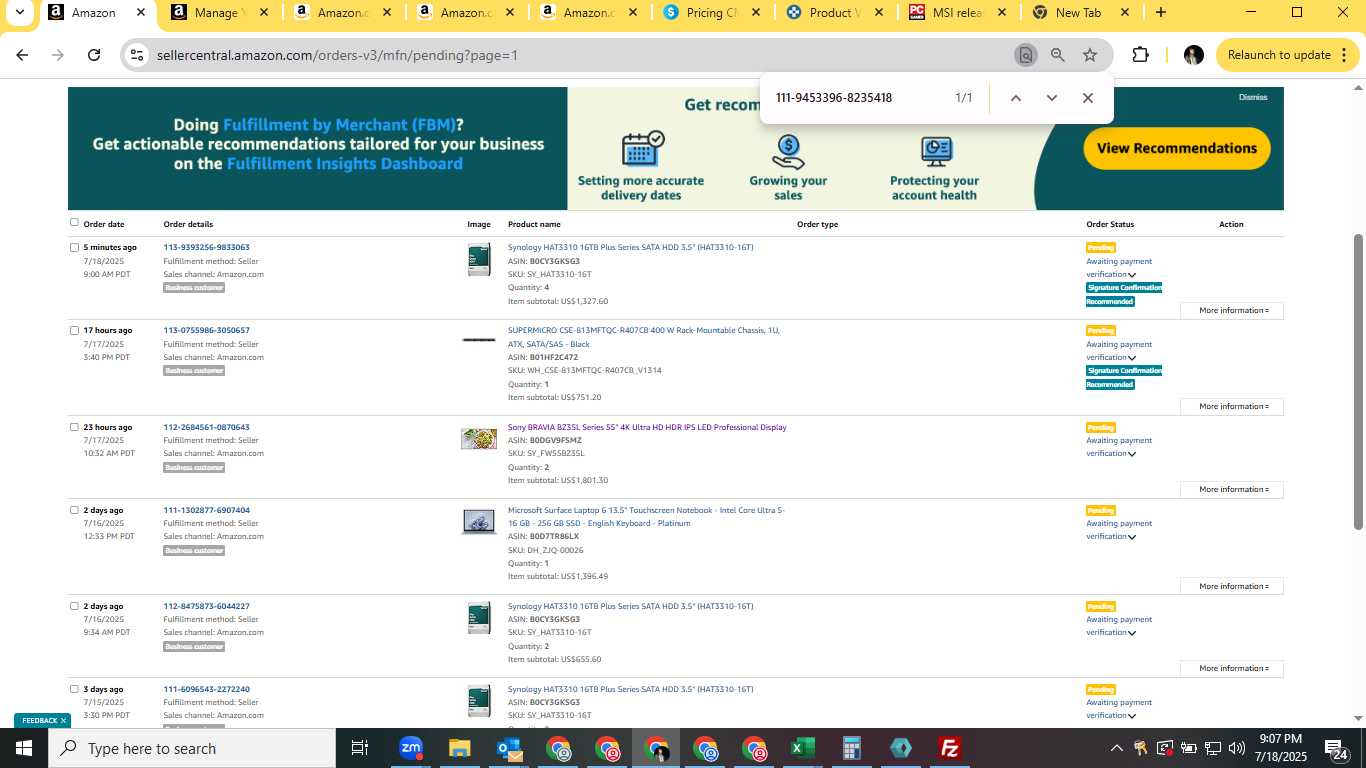Launch Zoom from the taskbar
Viewport: 1366px width, 768px height.
click(410, 748)
